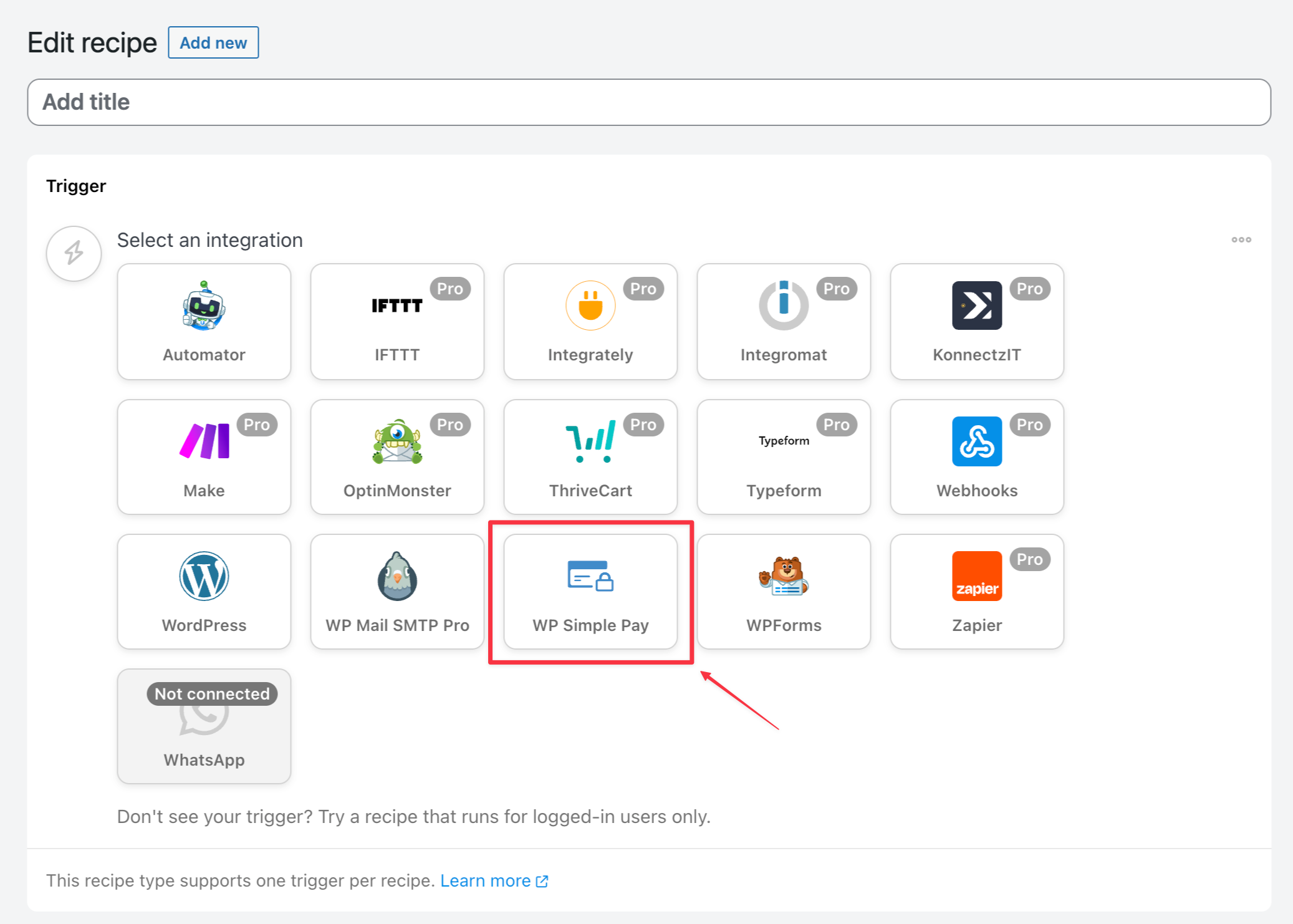Select the Automator integration robot icon
The width and height of the screenshot is (1293, 924).
point(204,306)
